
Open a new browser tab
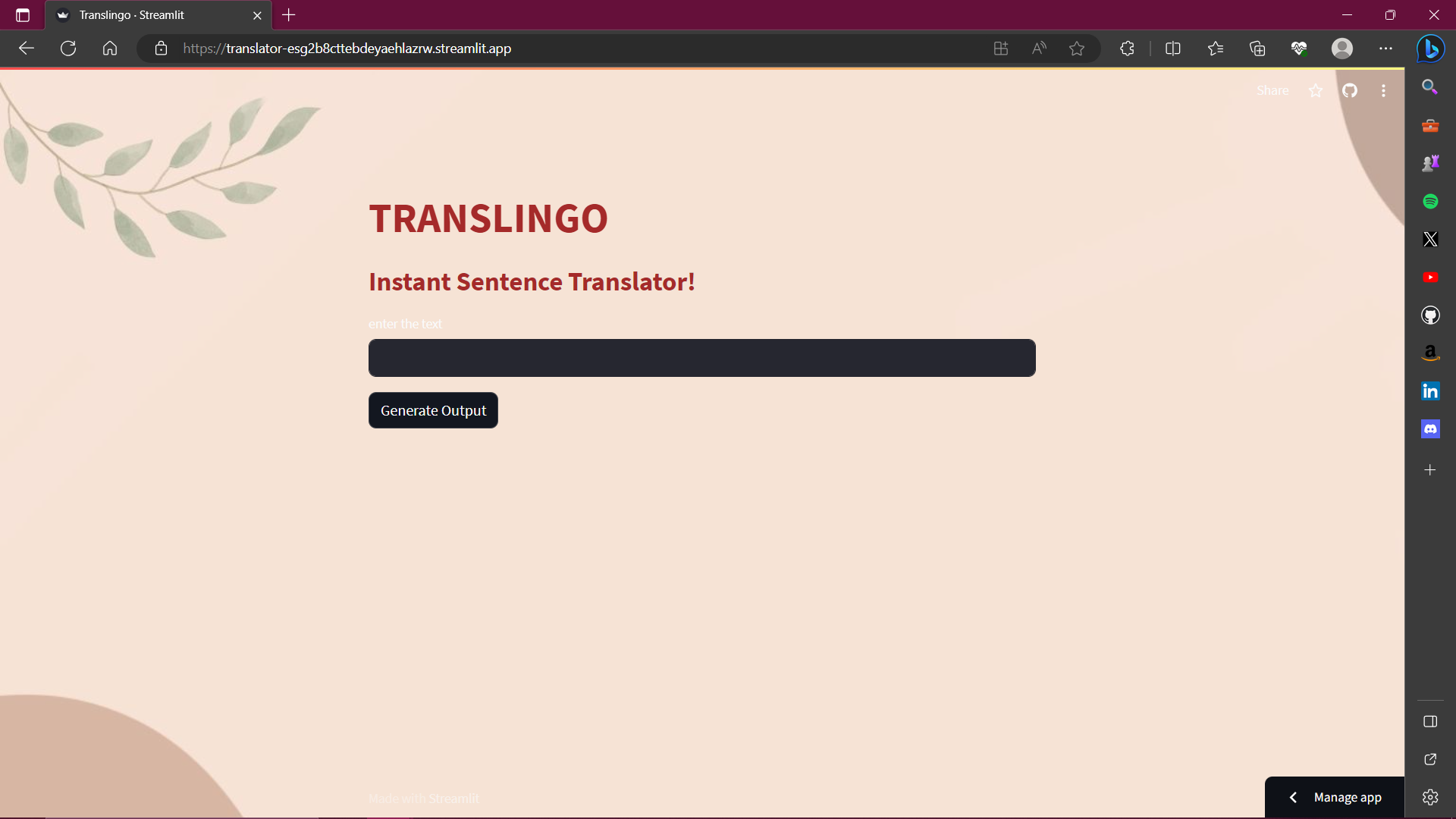(288, 14)
